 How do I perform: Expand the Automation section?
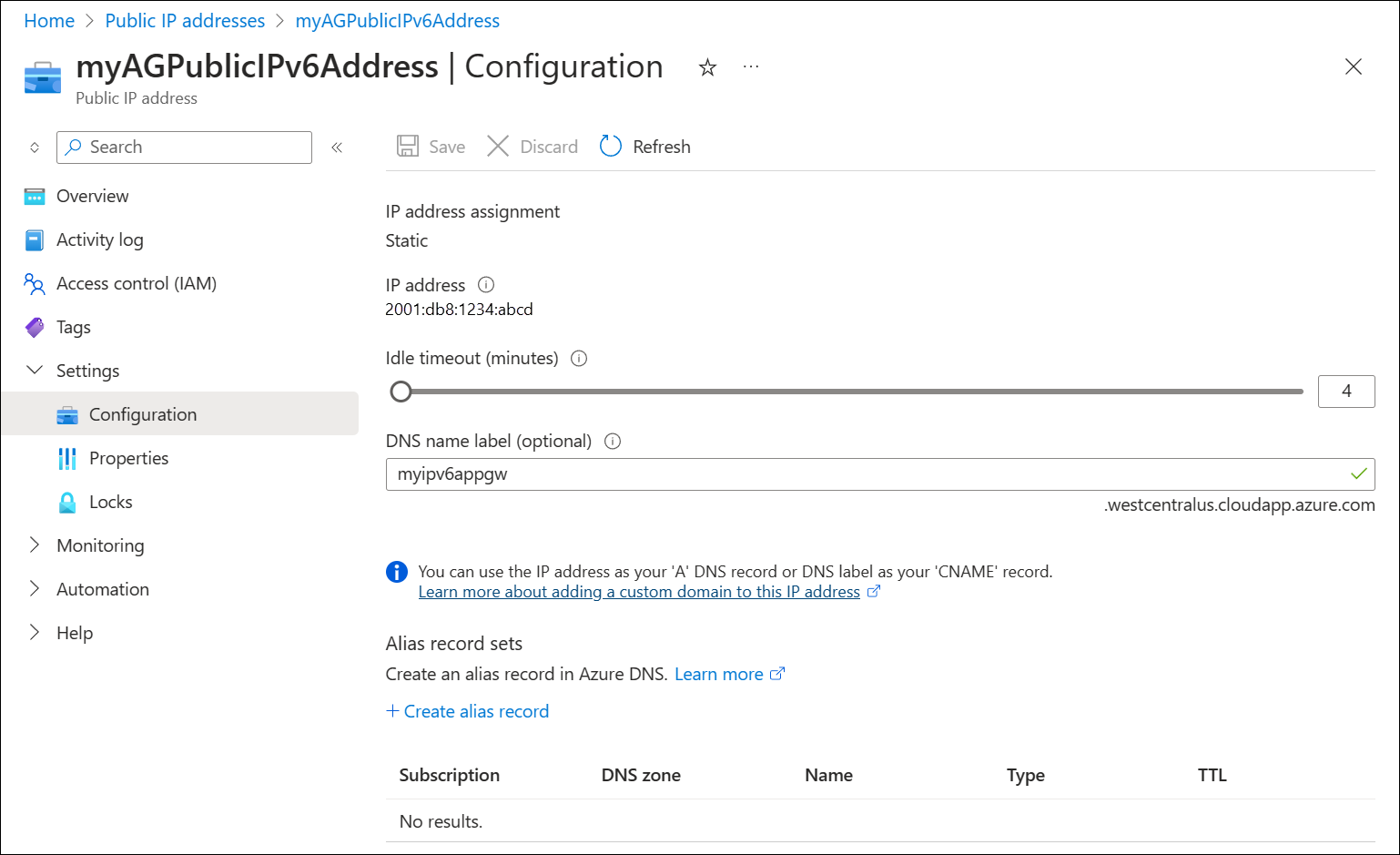[x=34, y=588]
